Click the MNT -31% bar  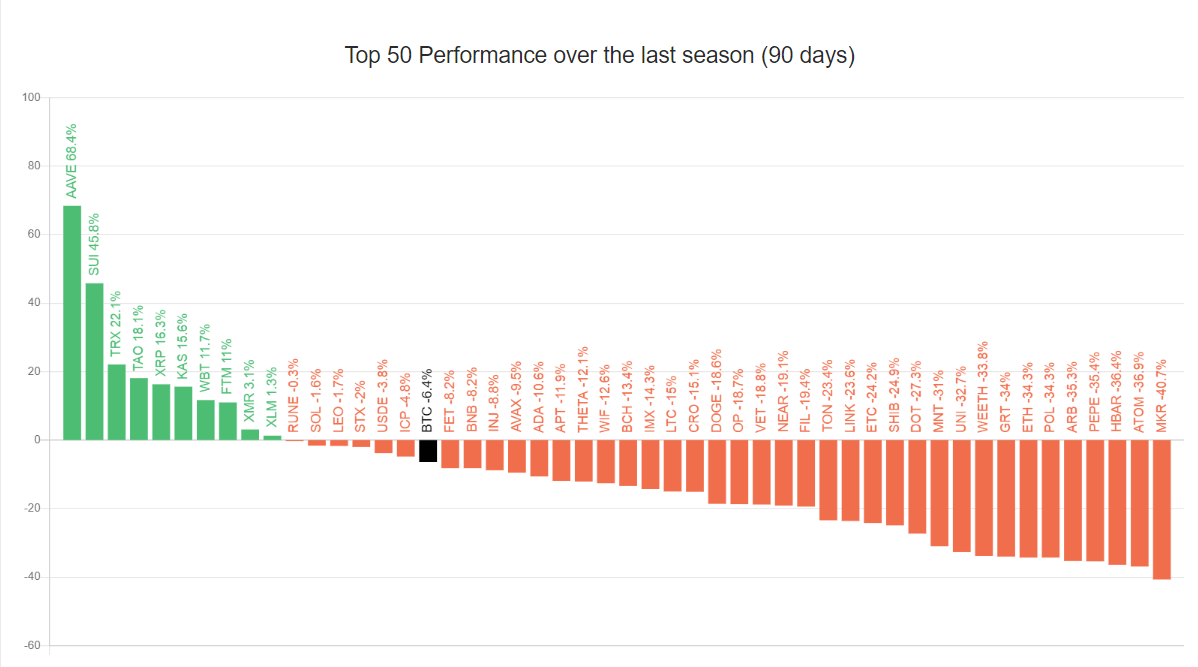(939, 493)
